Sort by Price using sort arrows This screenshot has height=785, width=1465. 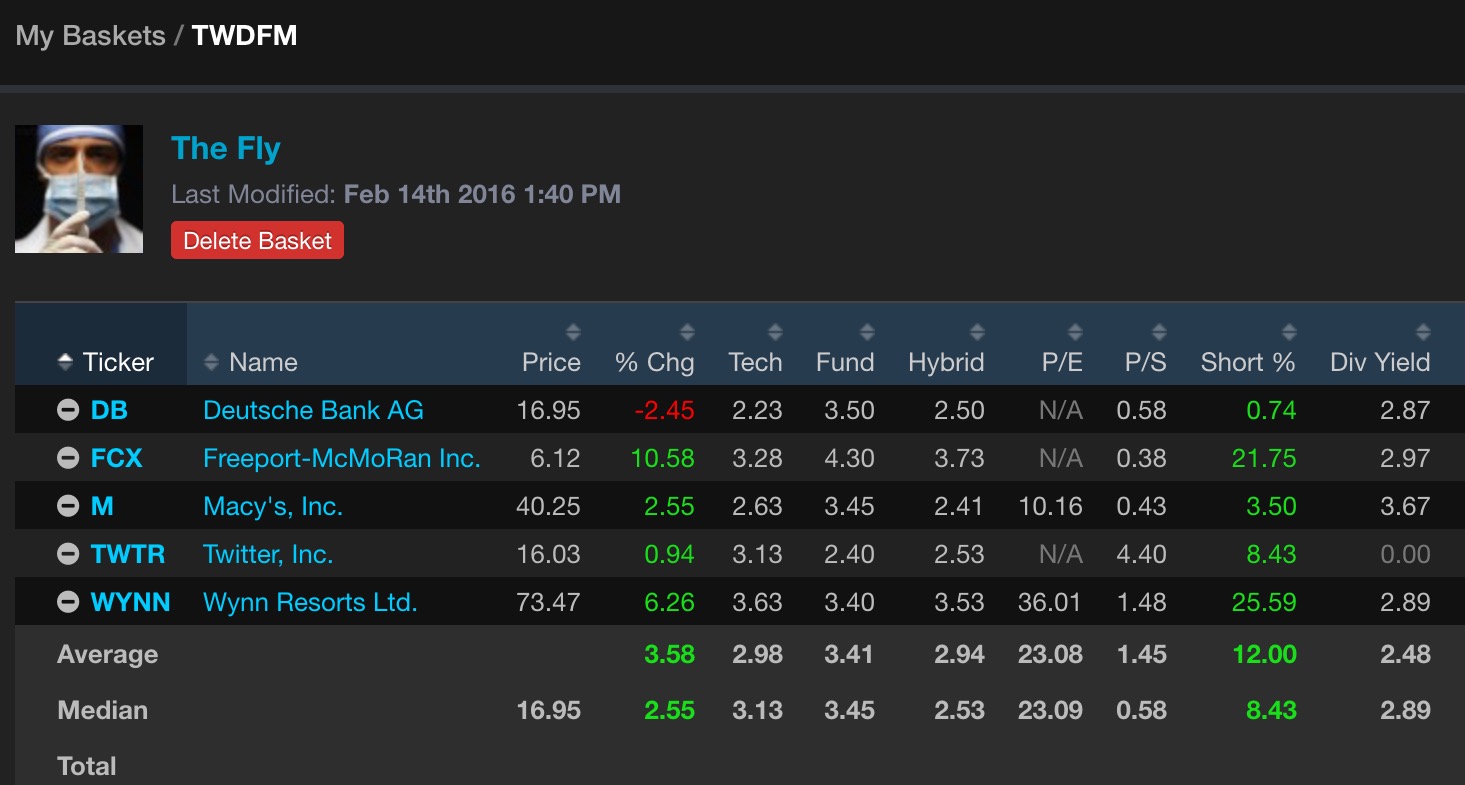(573, 332)
